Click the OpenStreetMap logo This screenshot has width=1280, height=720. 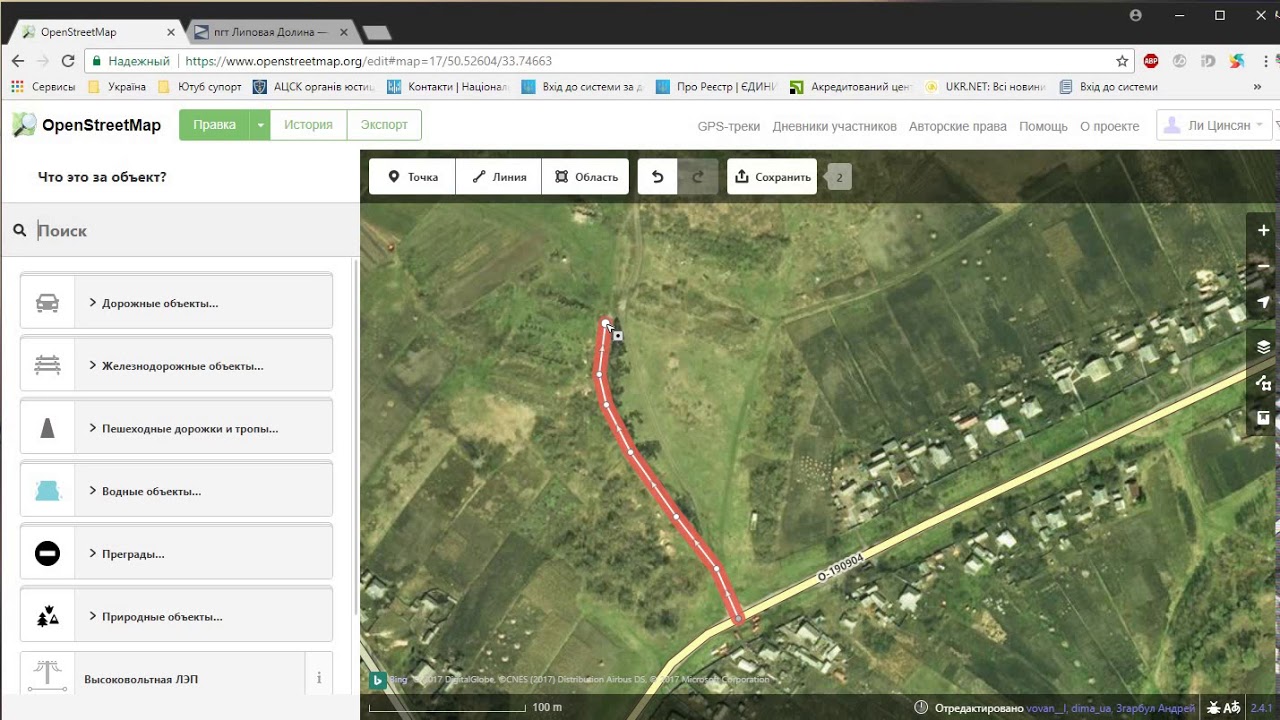click(86, 125)
